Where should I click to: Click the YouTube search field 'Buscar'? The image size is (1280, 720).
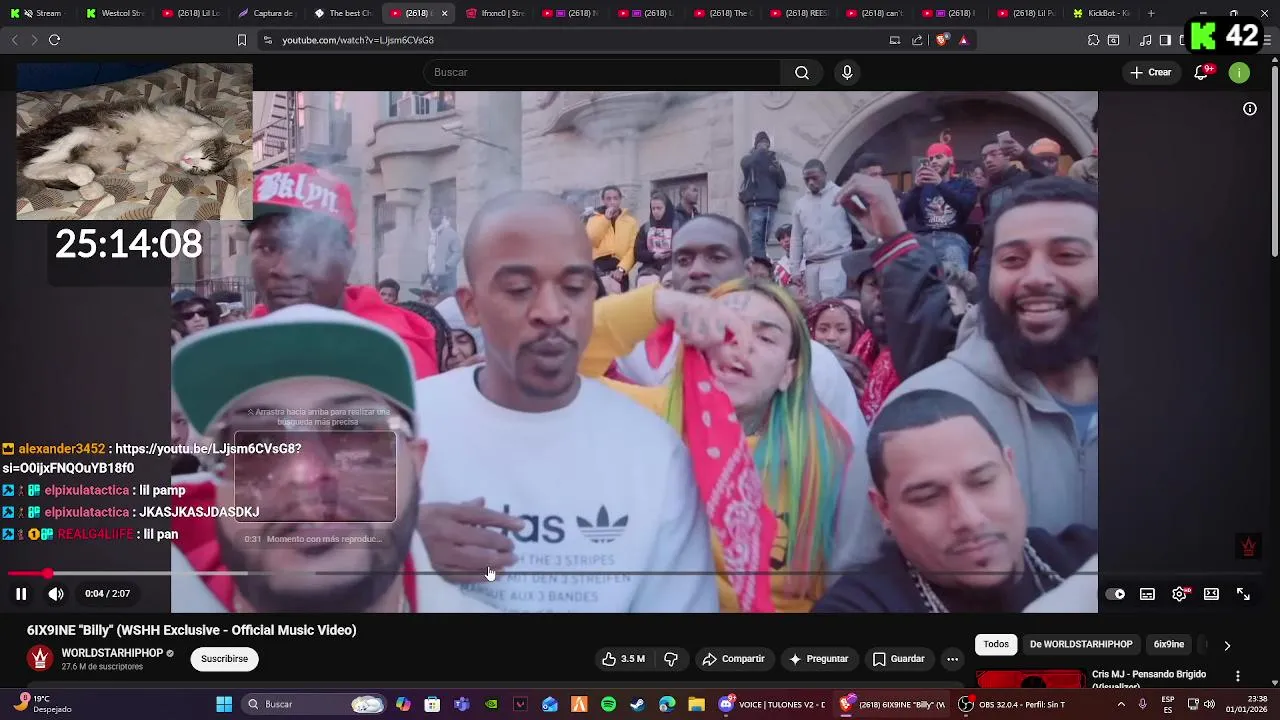(602, 72)
